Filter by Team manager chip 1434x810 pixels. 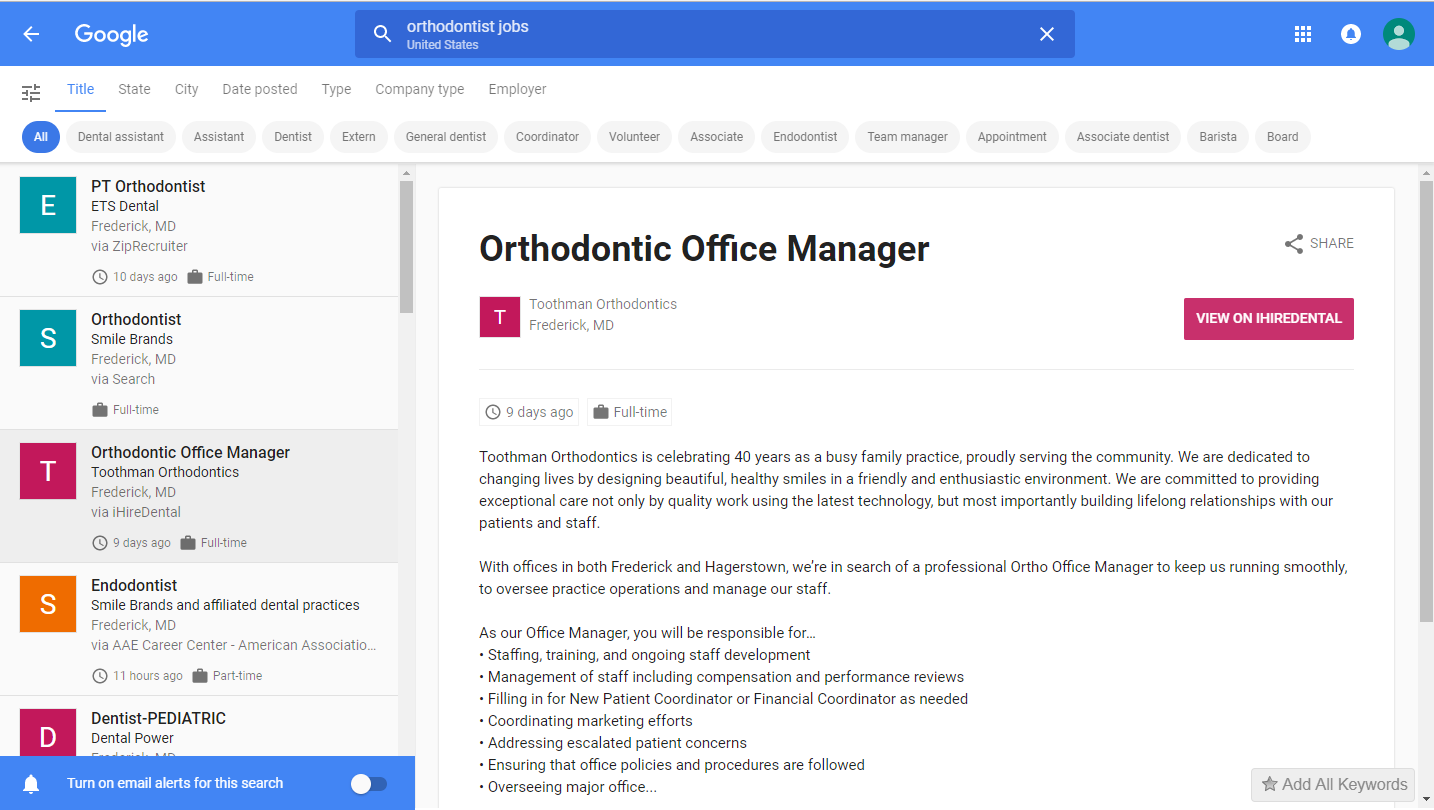coord(907,137)
